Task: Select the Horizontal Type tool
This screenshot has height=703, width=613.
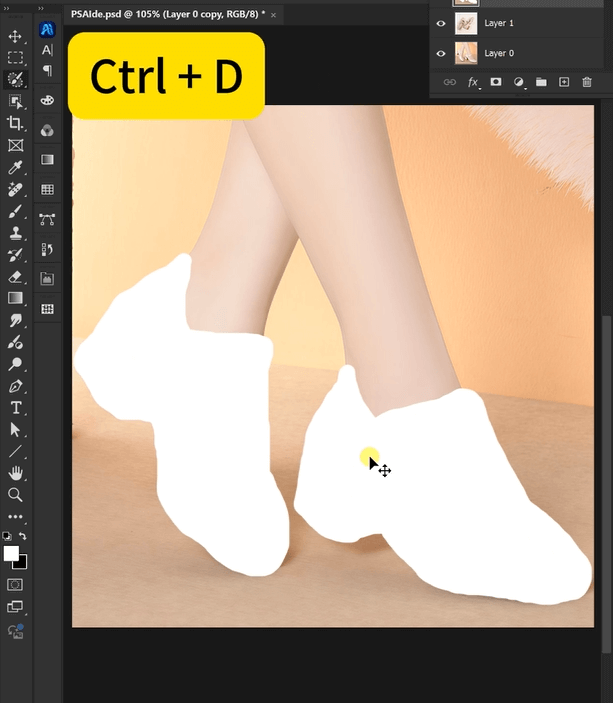Action: click(x=15, y=408)
